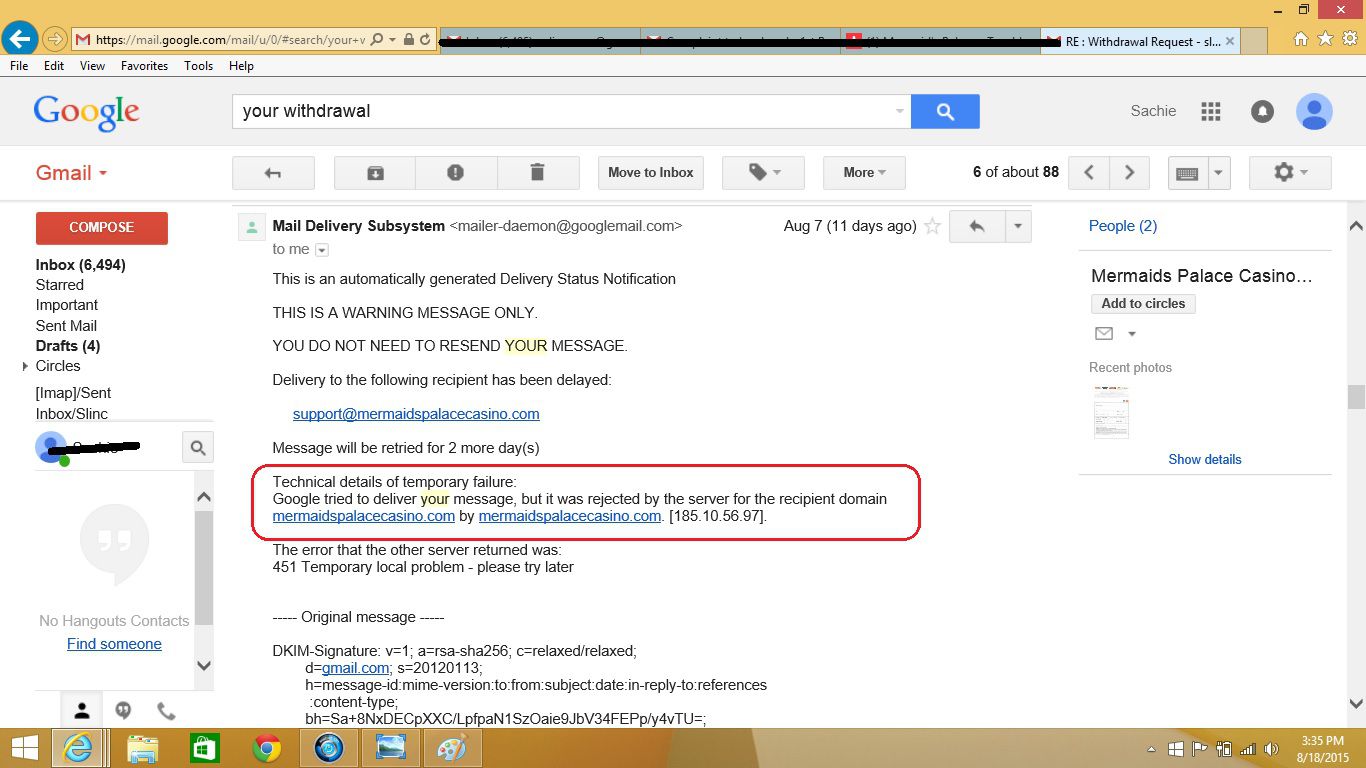Report this message as spam
This screenshot has height=768, width=1366.
pos(456,172)
